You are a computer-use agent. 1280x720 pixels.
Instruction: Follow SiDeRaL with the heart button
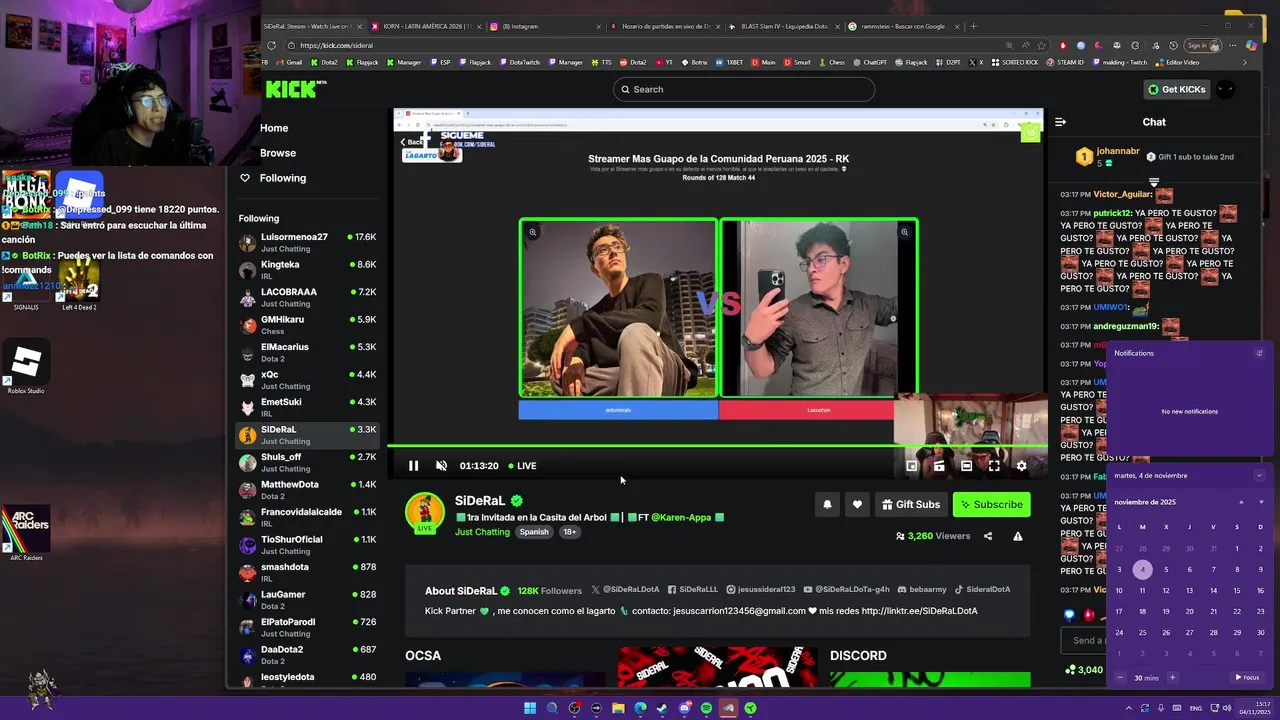click(x=857, y=505)
